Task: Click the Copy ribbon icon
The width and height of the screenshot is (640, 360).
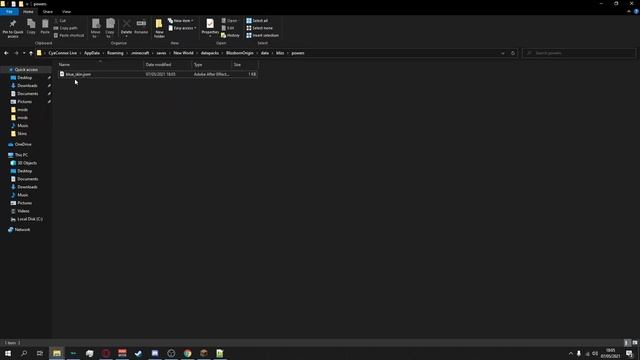Action: tap(31, 27)
